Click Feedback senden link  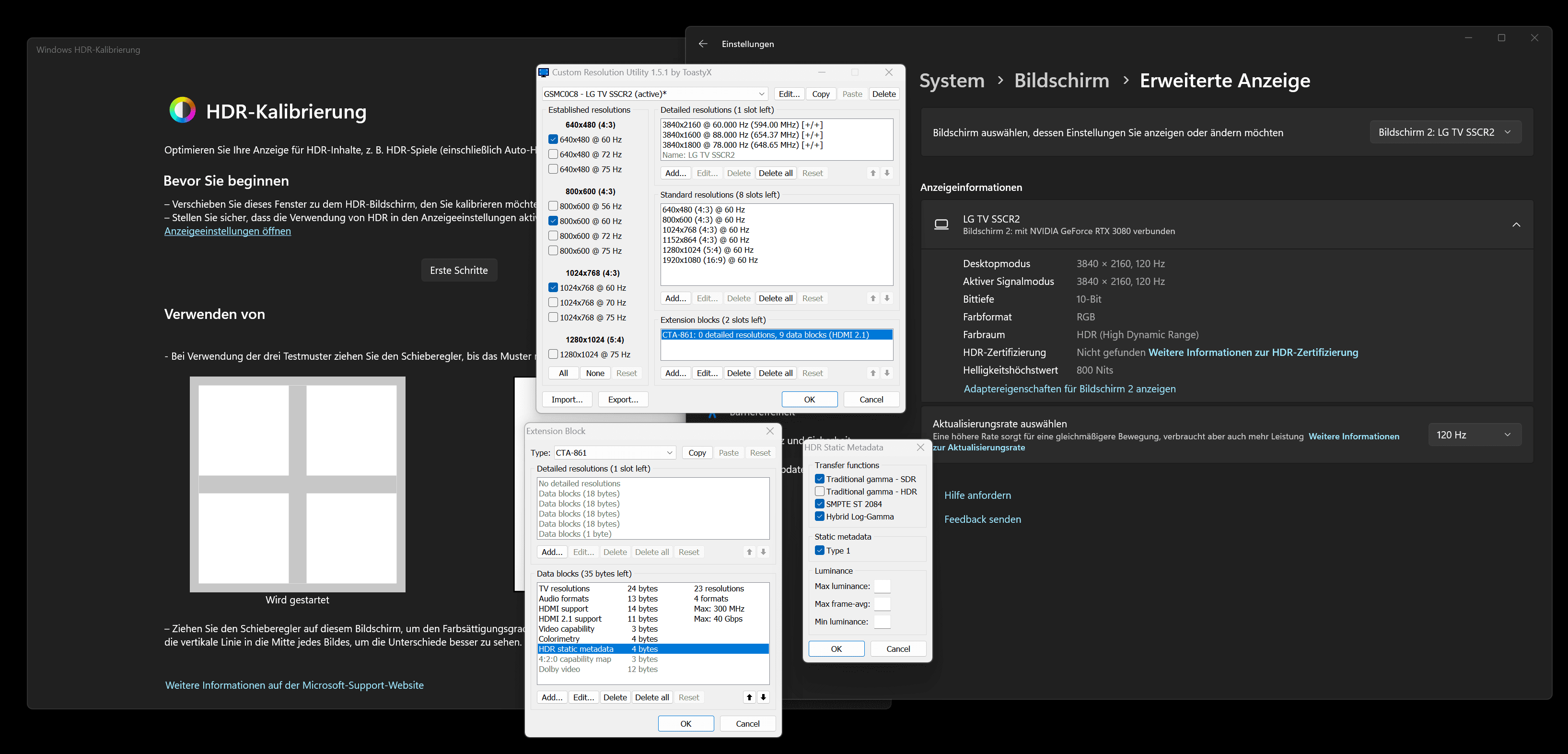[x=982, y=519]
